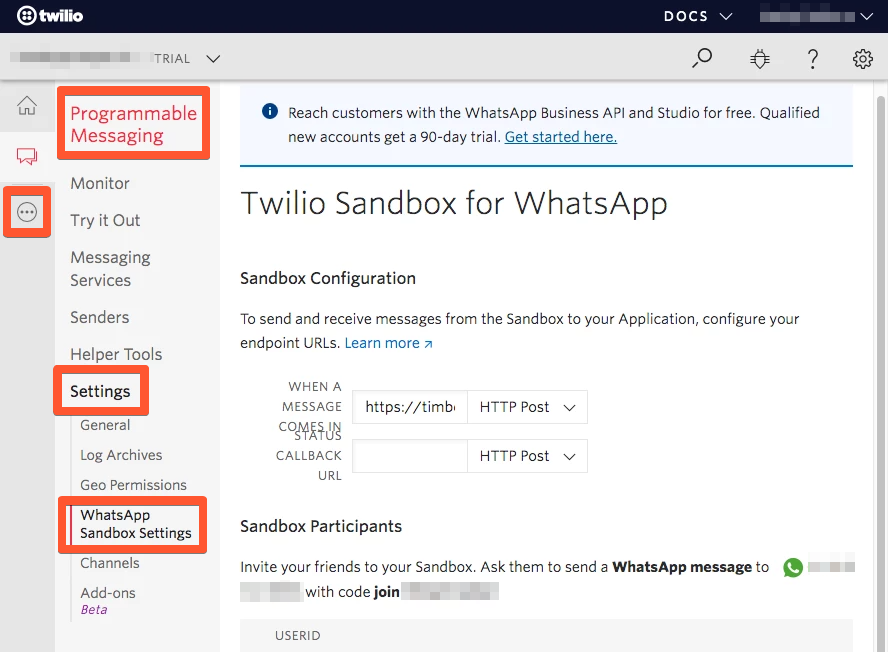Go to Try it Out
Screen dimensions: 888x652
point(105,220)
